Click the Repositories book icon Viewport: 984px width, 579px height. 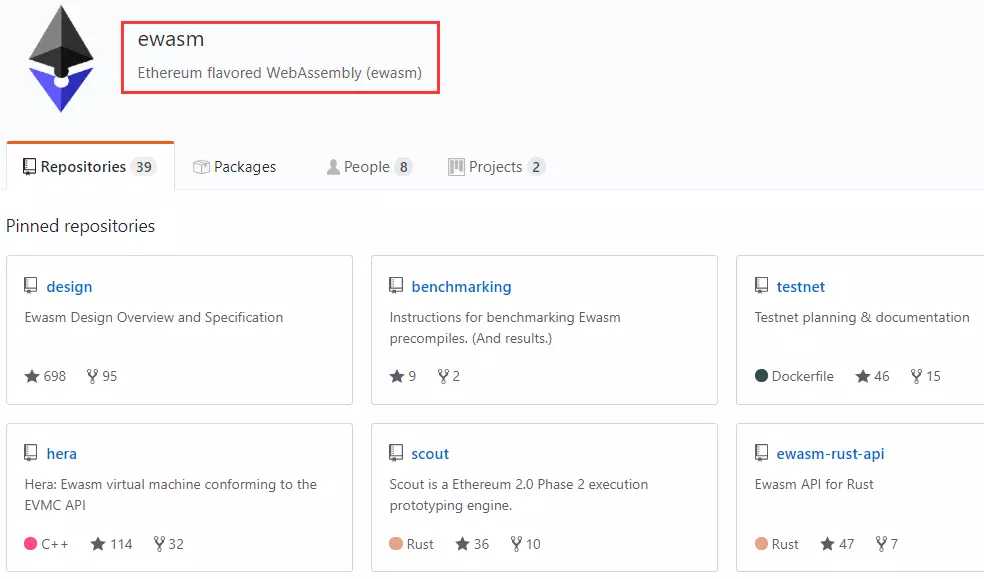tap(29, 166)
